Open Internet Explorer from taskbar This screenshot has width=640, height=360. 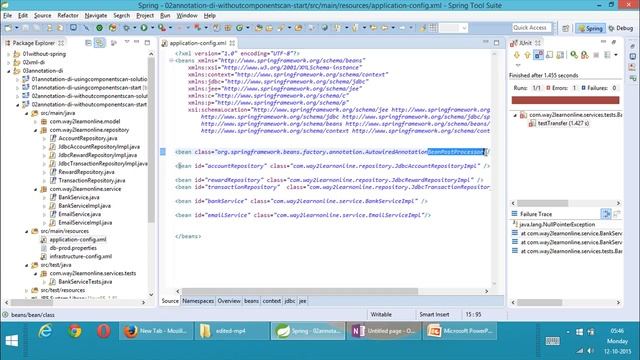[45, 331]
